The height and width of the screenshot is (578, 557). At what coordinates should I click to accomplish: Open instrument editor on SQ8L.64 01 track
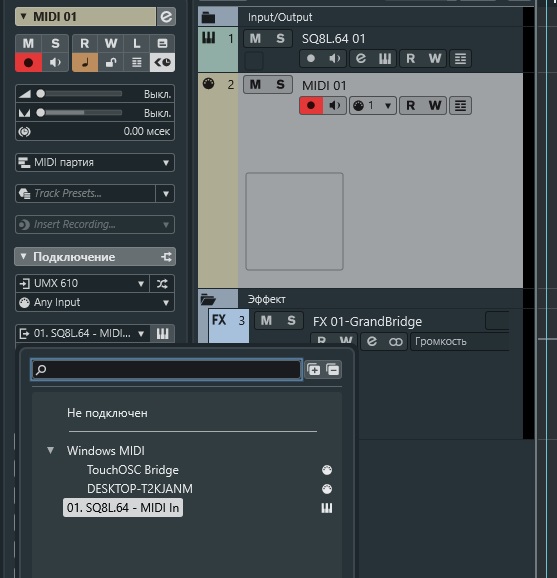pos(384,59)
